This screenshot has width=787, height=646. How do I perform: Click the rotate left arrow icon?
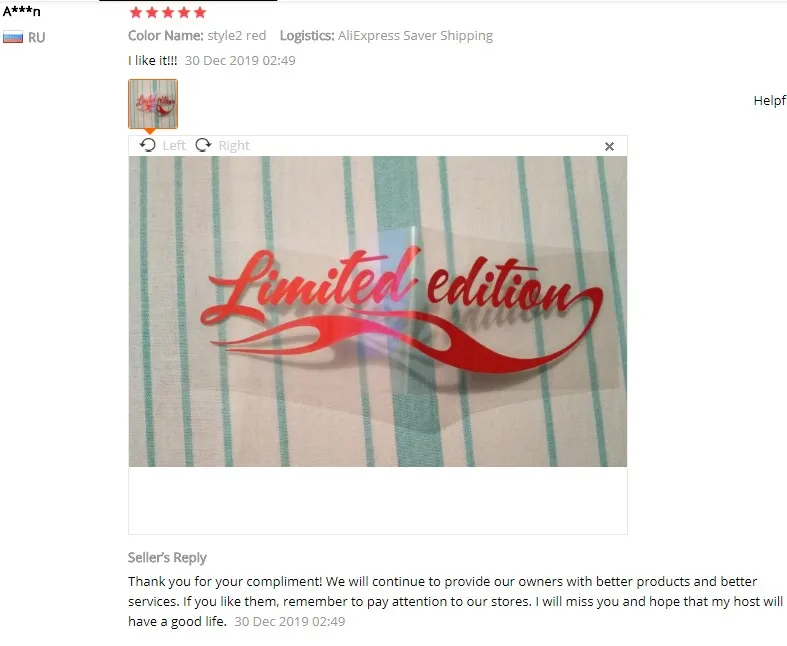(x=148, y=145)
